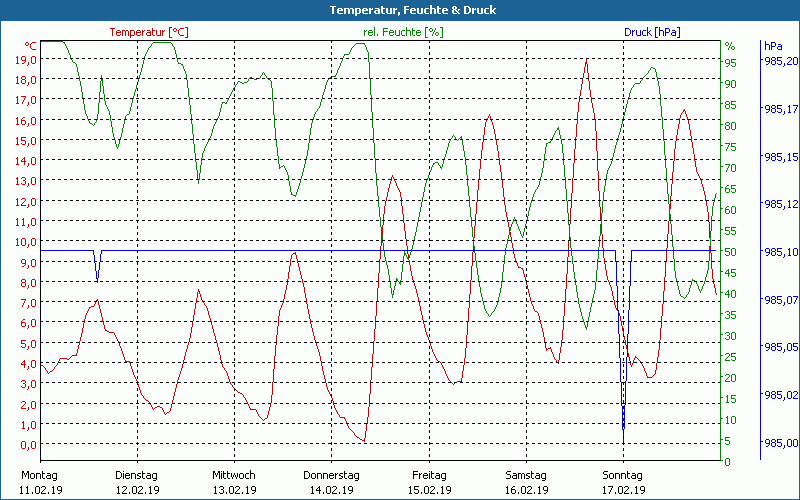The height and width of the screenshot is (500, 800).
Task: Click the 985,00 tick on the pressure axis
Action: 779,443
